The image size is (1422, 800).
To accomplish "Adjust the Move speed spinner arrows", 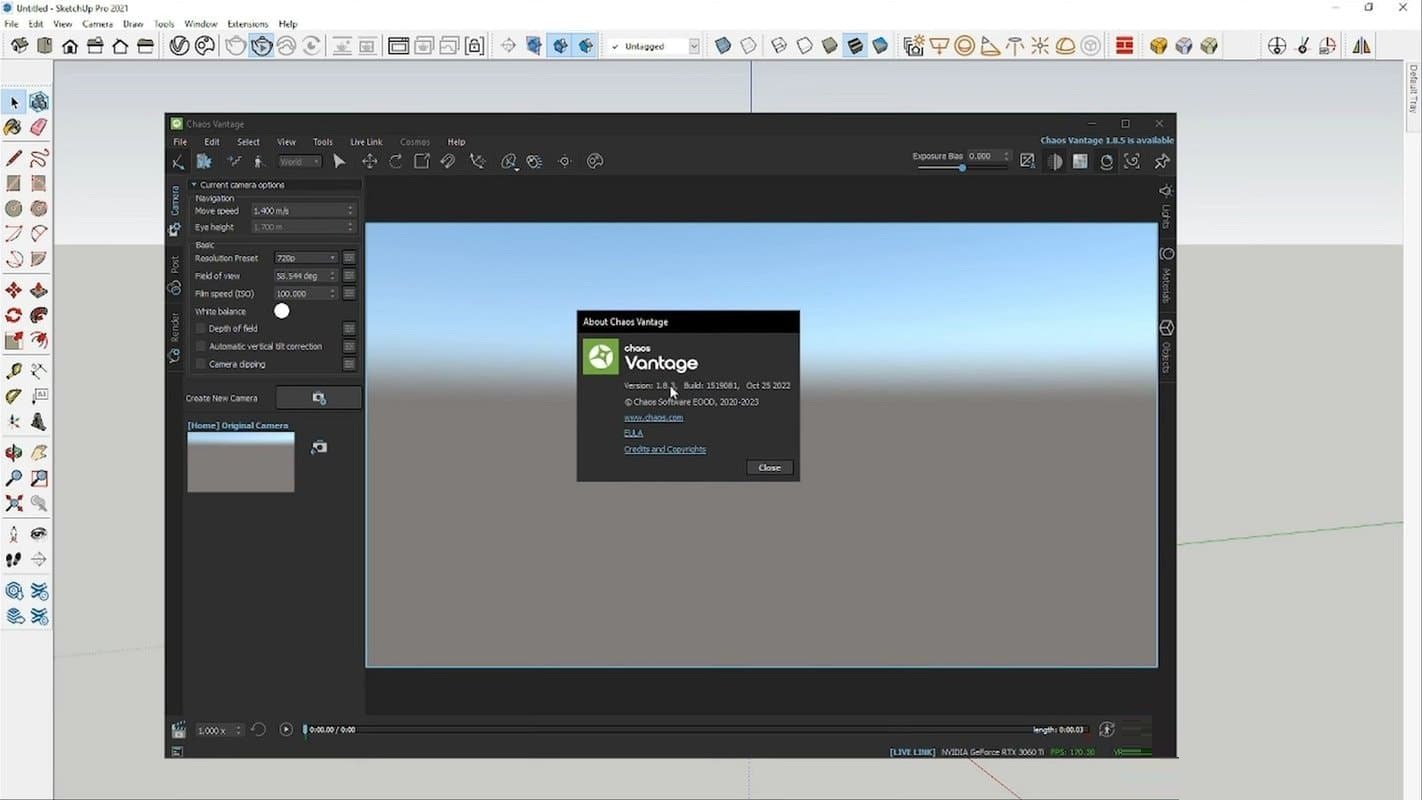I will 350,211.
